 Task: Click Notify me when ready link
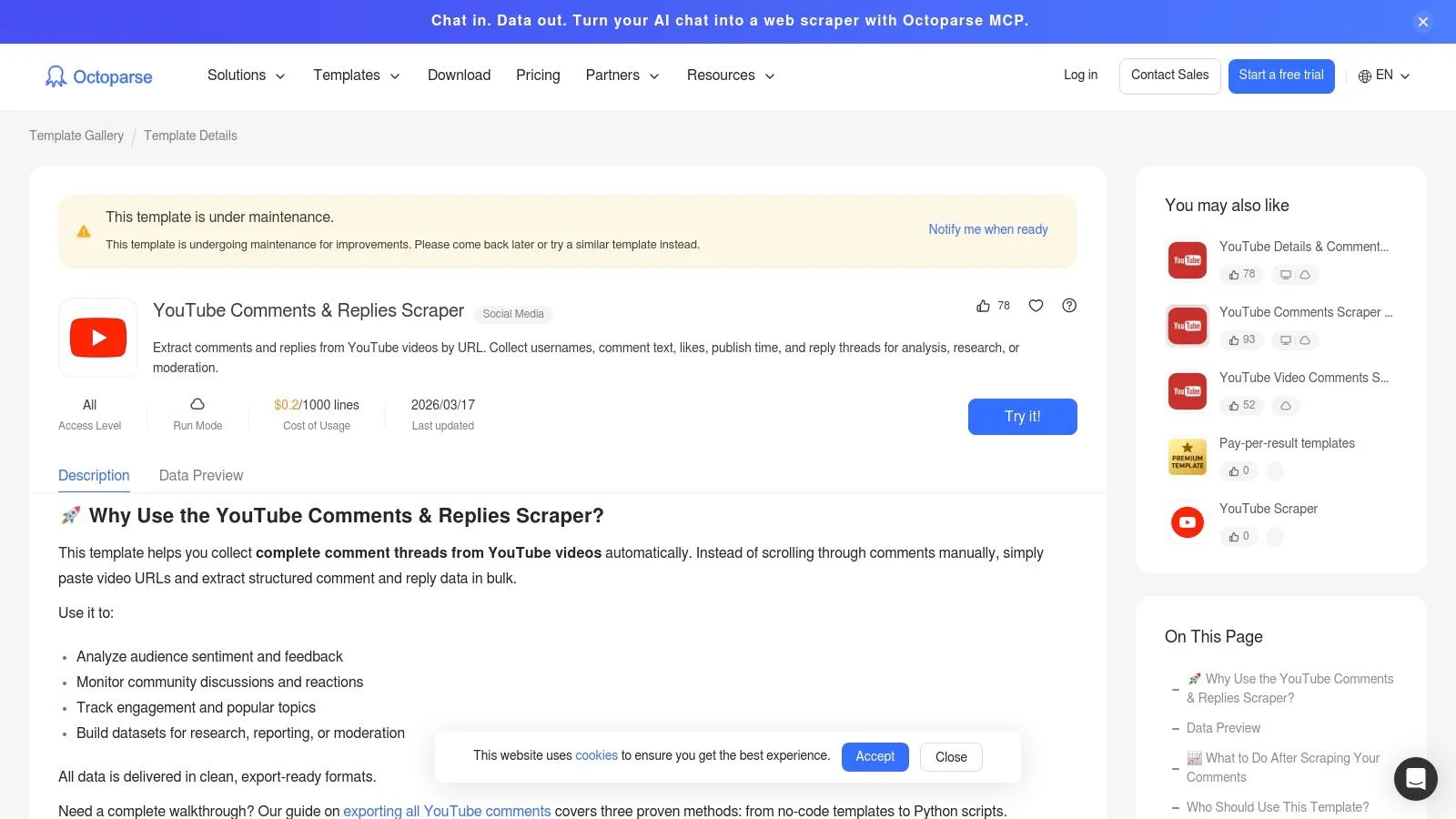pyautogui.click(x=987, y=229)
